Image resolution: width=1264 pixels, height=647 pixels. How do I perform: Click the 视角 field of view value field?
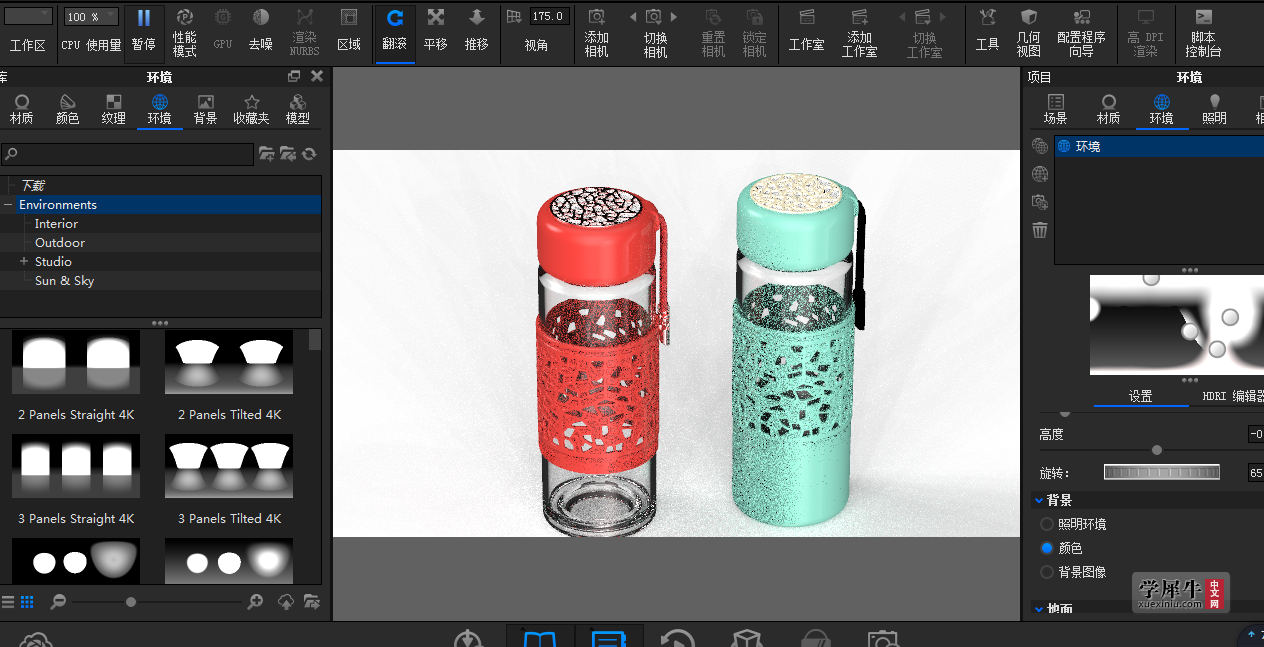pyautogui.click(x=549, y=17)
